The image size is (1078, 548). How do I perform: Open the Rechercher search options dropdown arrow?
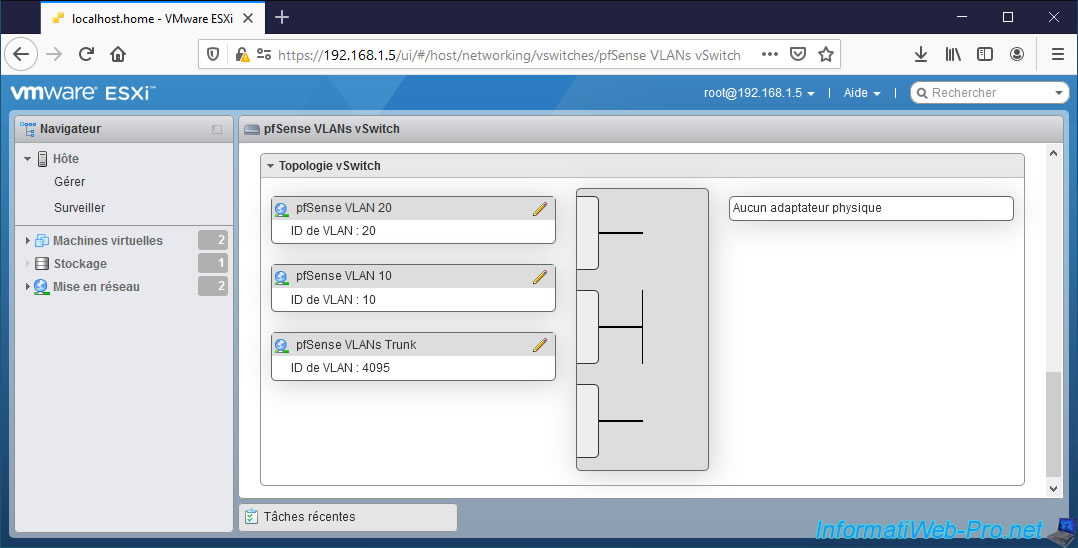click(x=1059, y=93)
